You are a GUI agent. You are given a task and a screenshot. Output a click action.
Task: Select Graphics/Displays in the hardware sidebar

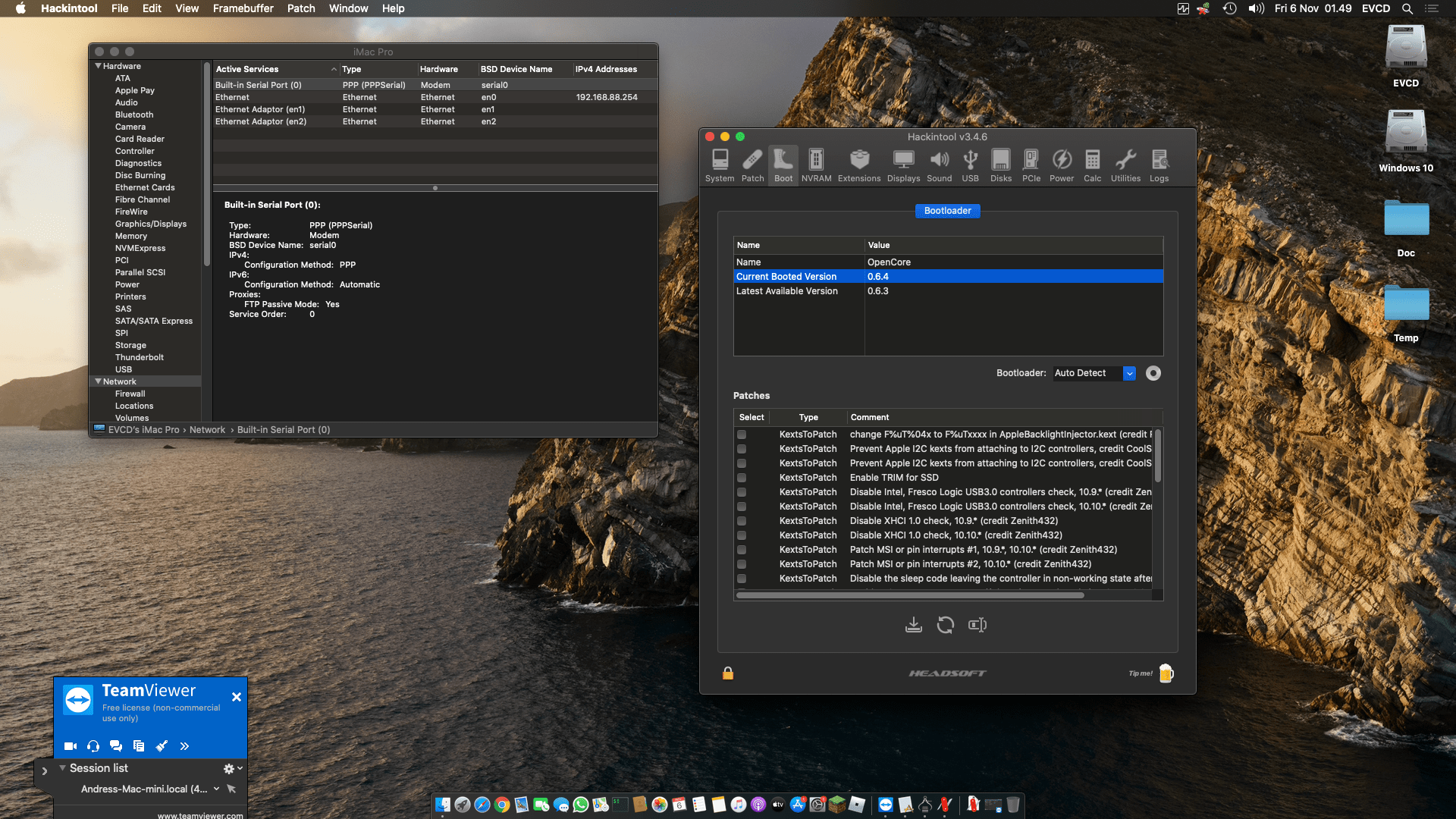tap(150, 224)
